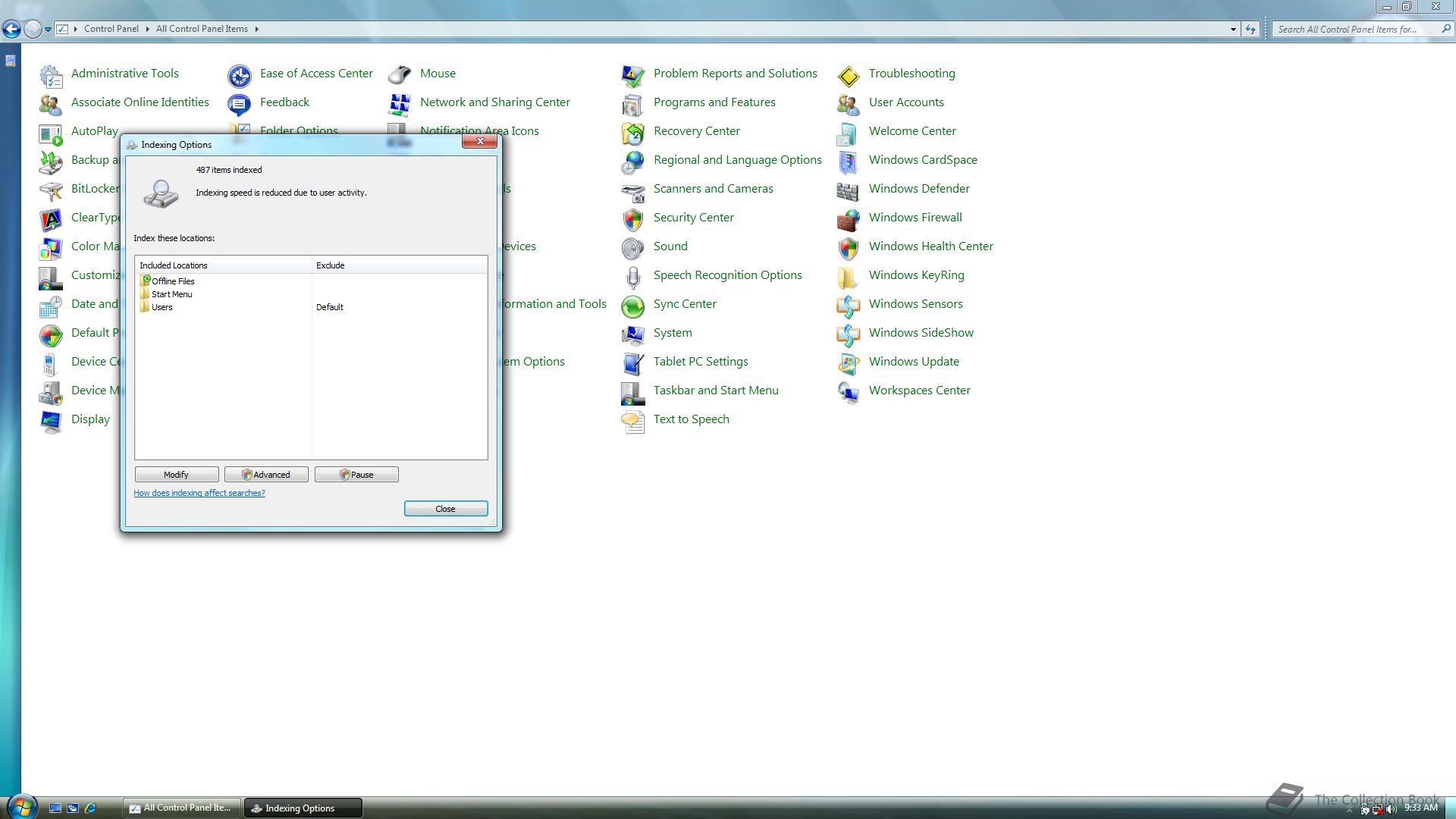Launch Internet Explorer from quick launch
The width and height of the screenshot is (1456, 819).
click(x=91, y=808)
